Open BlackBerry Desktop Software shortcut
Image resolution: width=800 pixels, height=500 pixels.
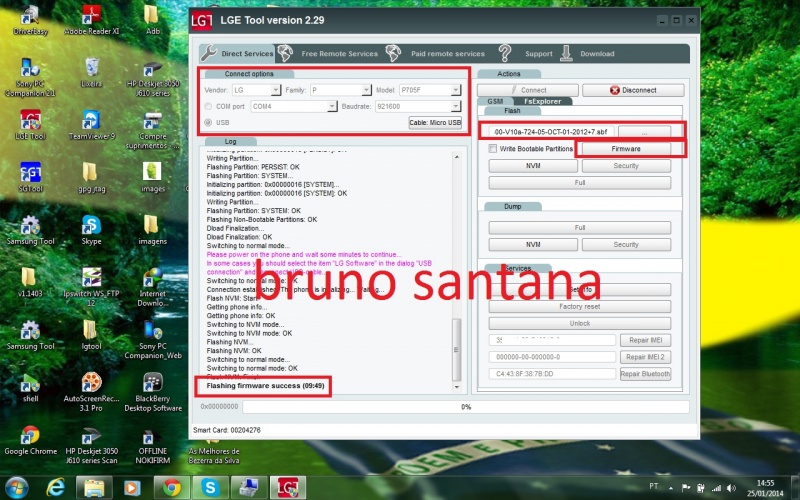153,392
